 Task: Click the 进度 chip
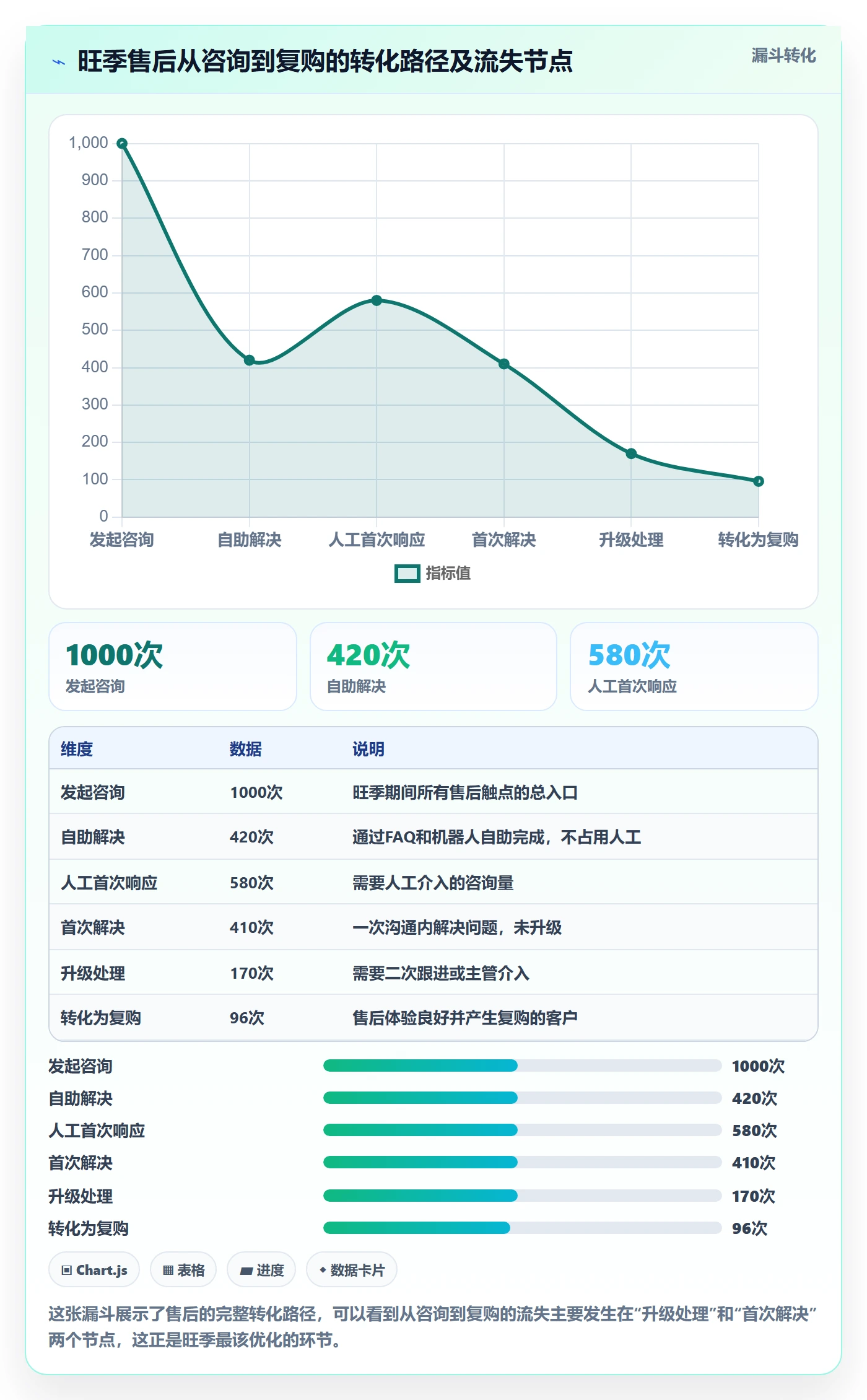point(261,1270)
